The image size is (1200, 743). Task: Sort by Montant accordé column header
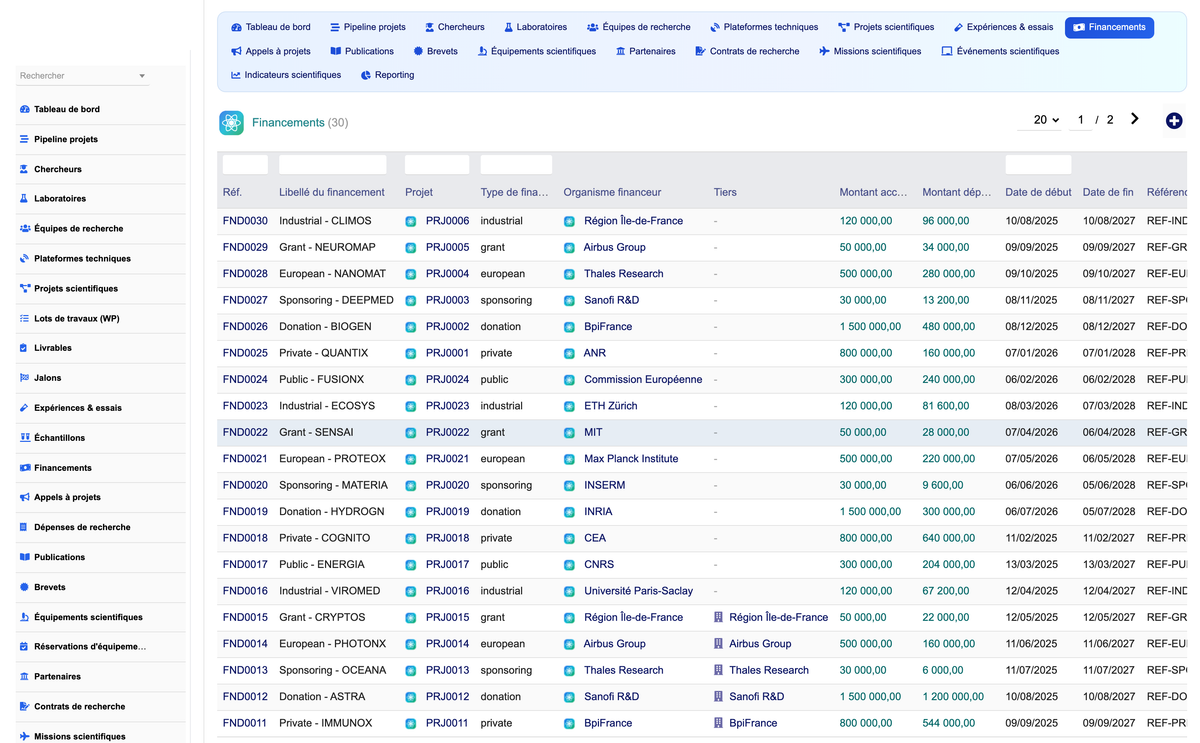(x=873, y=192)
